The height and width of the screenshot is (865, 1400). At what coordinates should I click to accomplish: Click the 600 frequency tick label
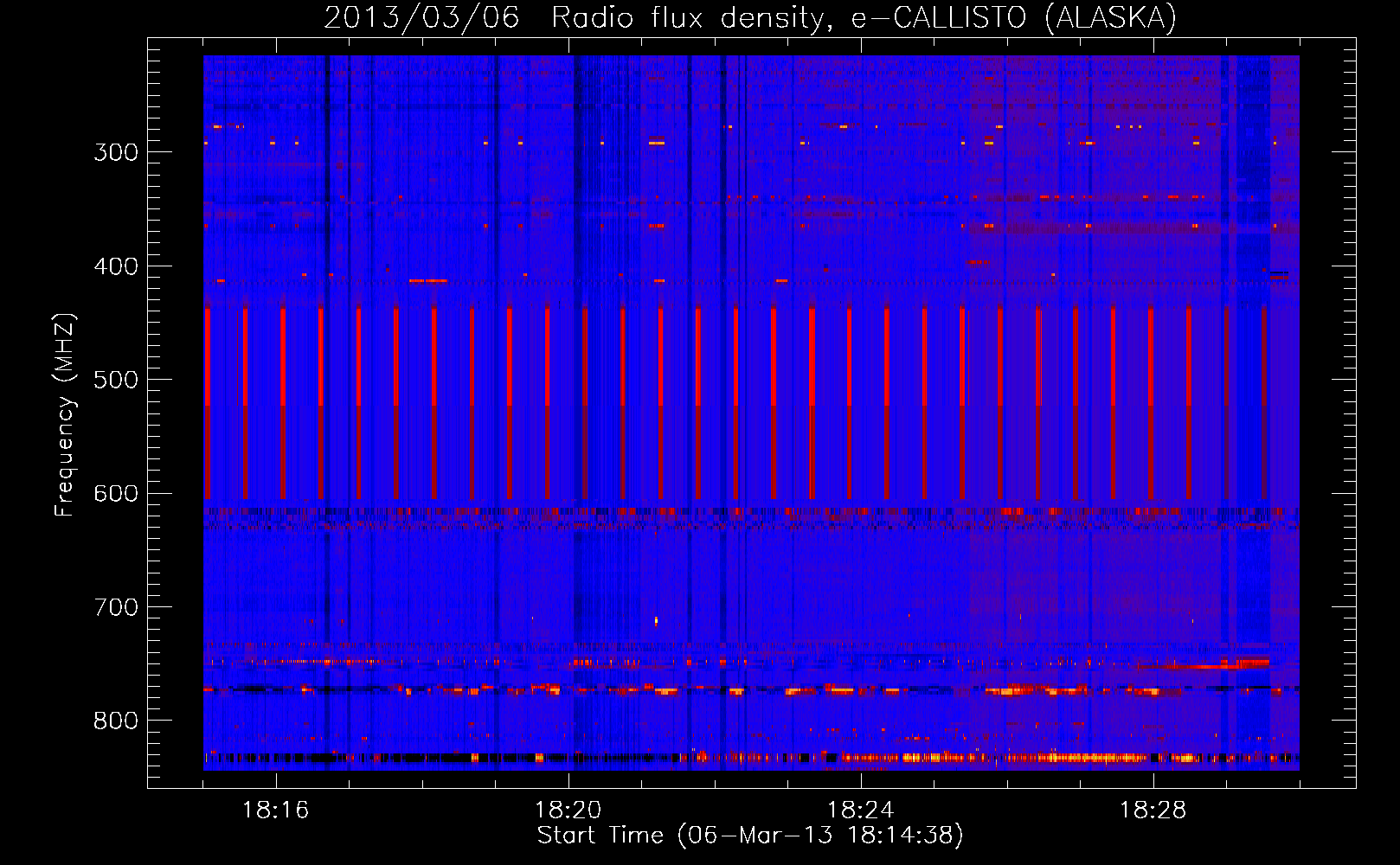pos(116,494)
